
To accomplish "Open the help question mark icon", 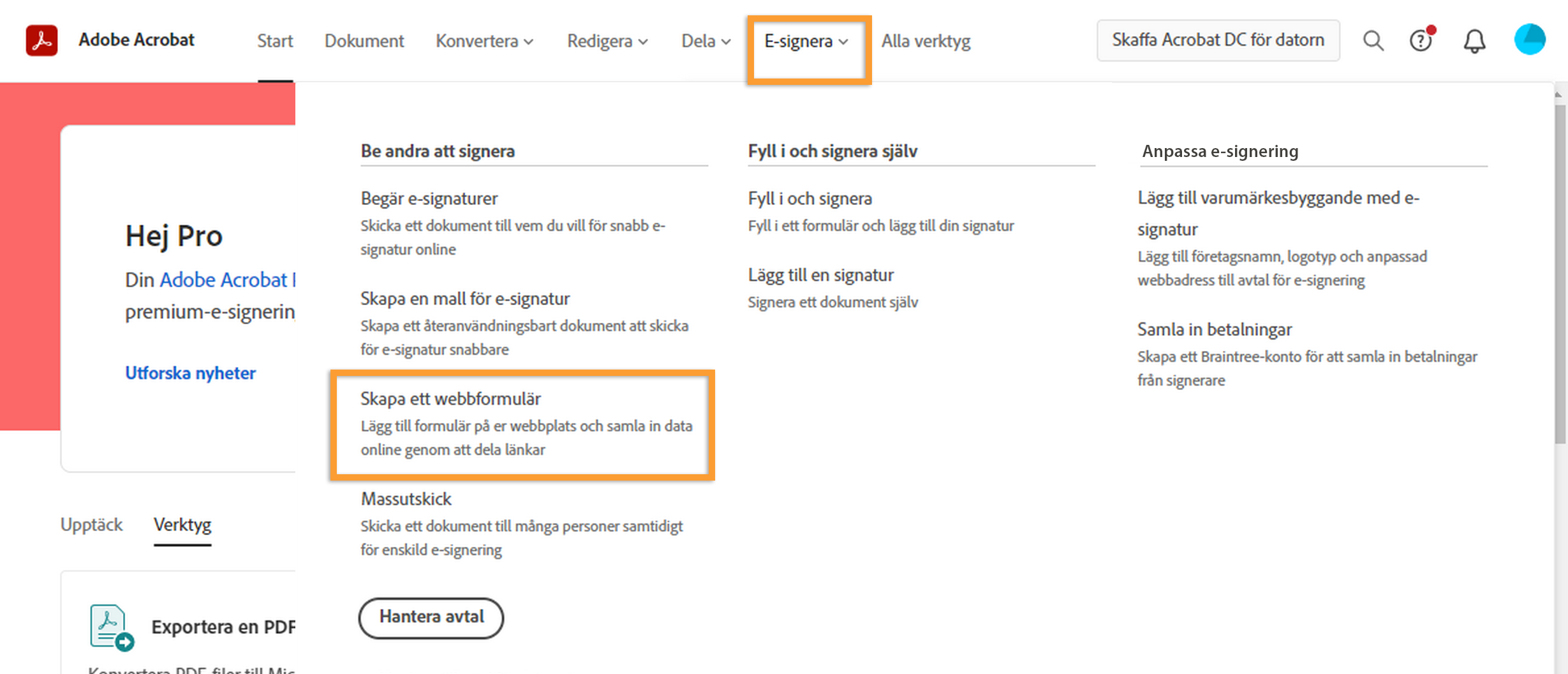I will coord(1420,41).
